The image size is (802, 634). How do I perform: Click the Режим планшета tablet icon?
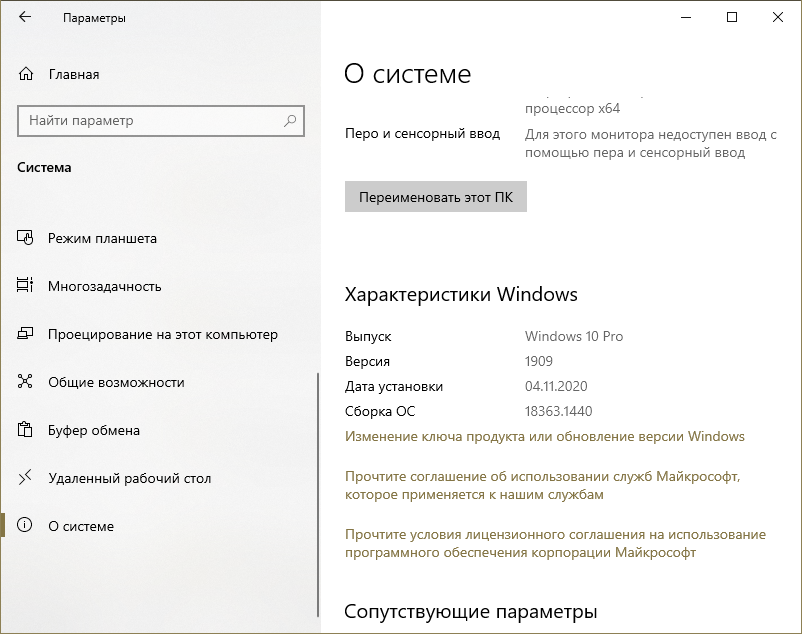[26, 239]
